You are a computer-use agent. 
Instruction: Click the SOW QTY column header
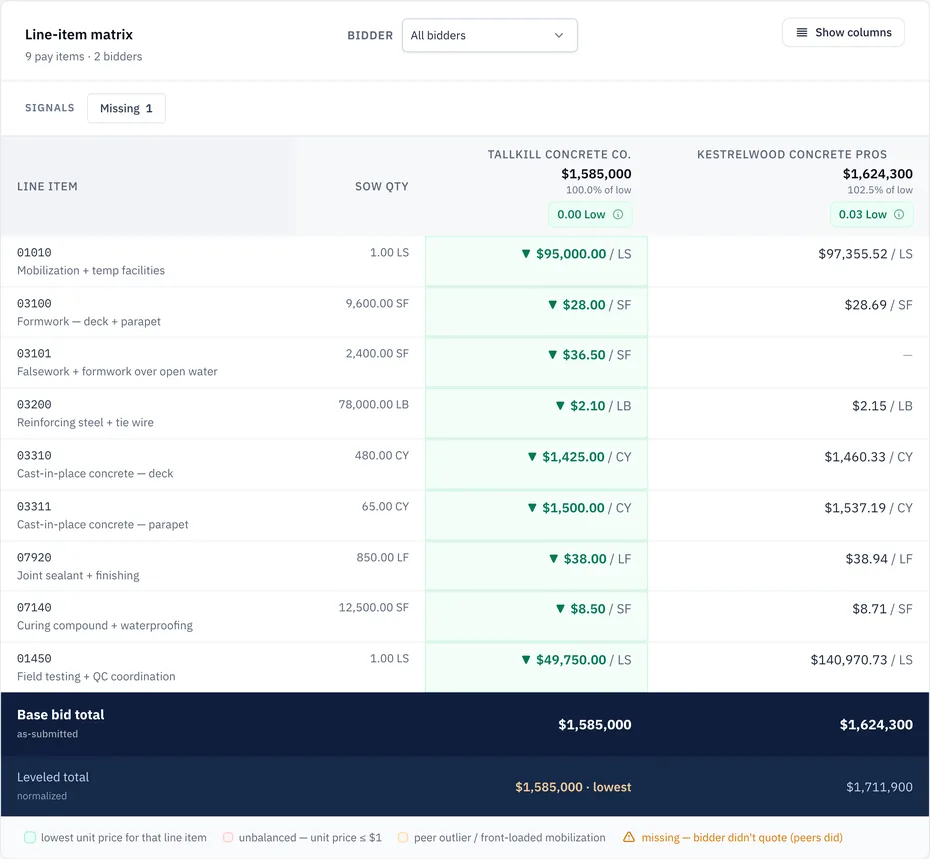pos(381,186)
